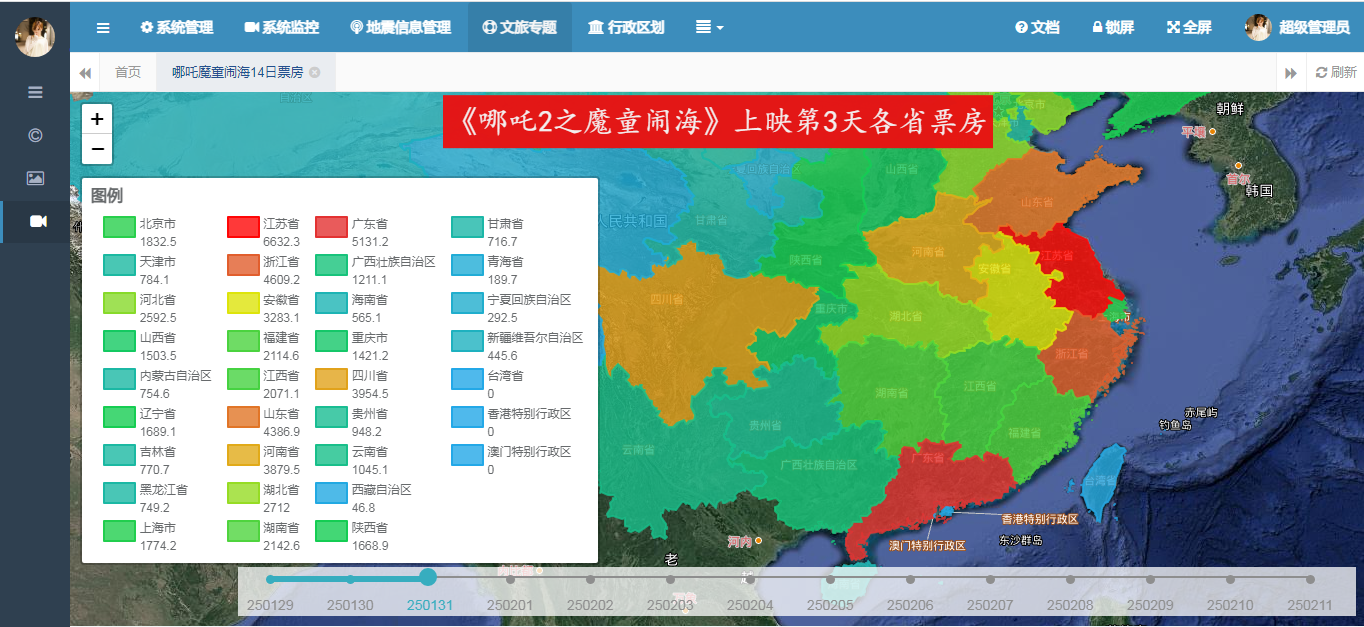Click 四川省 legend swatch
The height and width of the screenshot is (627, 1364).
[331, 379]
